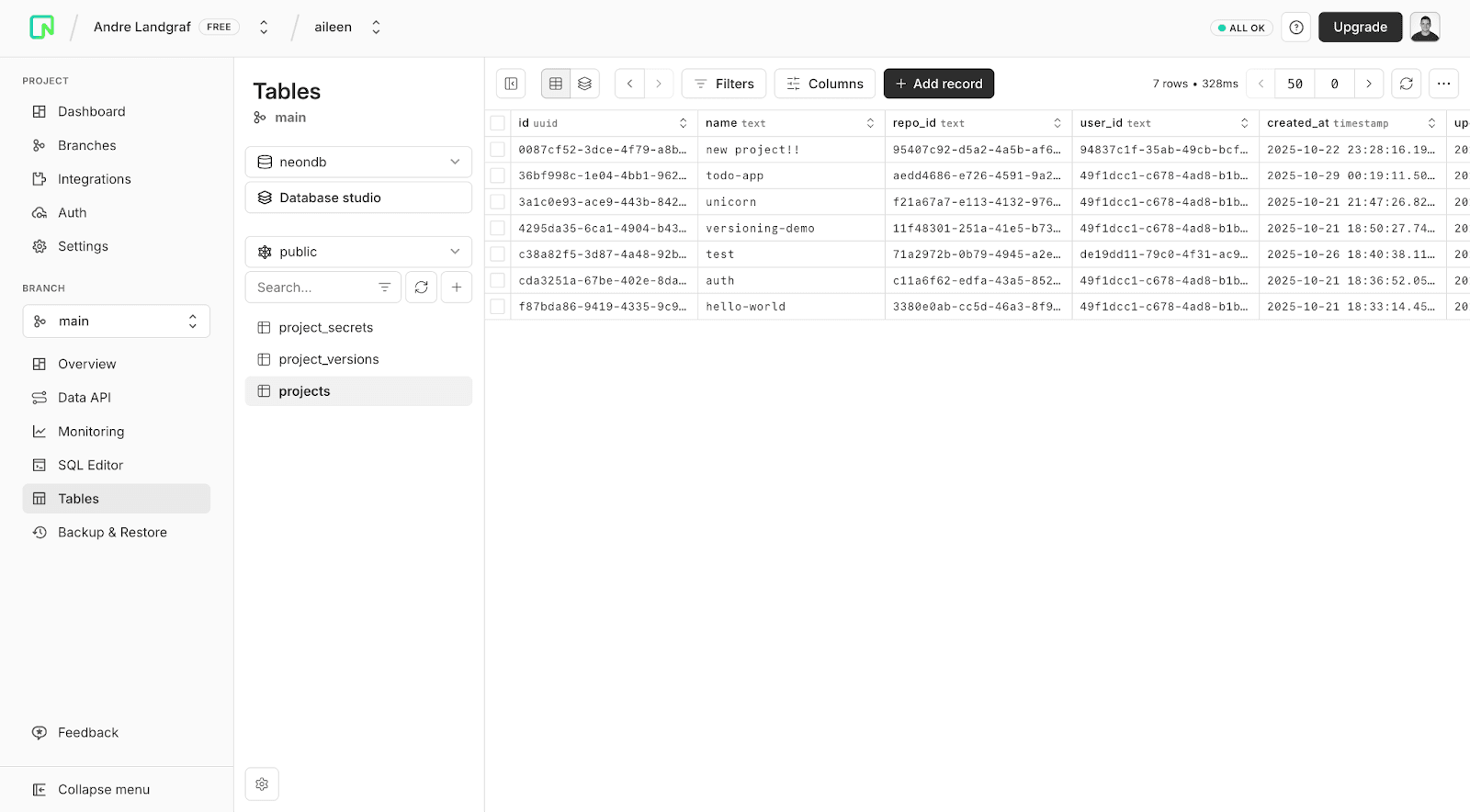
Task: Click the plus icon to add table
Action: point(457,288)
